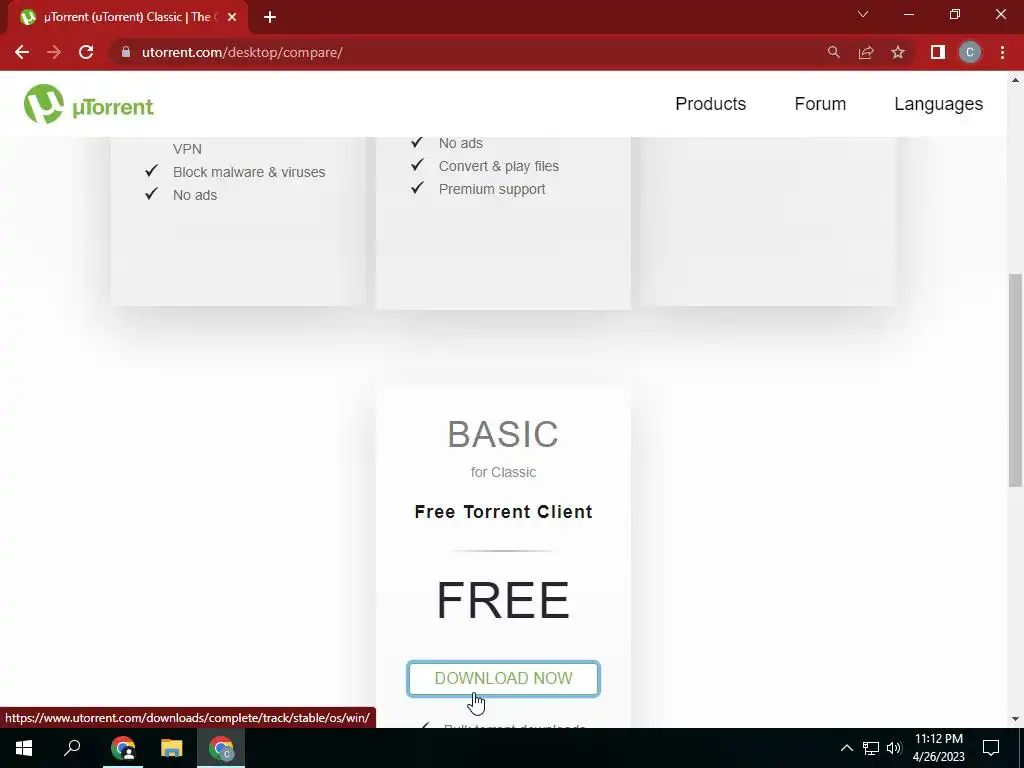Open the zoom magnifier in address bar

[x=833, y=52]
